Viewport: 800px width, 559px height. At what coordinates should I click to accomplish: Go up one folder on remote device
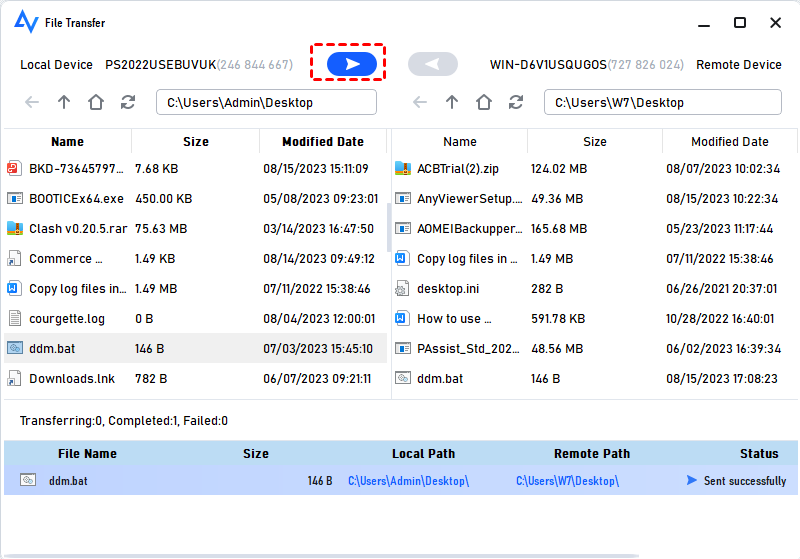(x=452, y=102)
